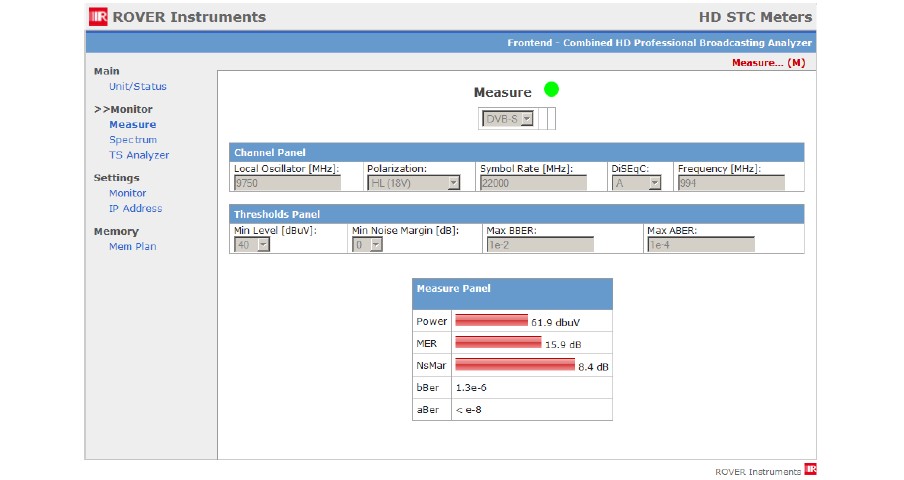The width and height of the screenshot is (904, 480).
Task: Open the Measure page link in sidebar
Action: pos(133,124)
